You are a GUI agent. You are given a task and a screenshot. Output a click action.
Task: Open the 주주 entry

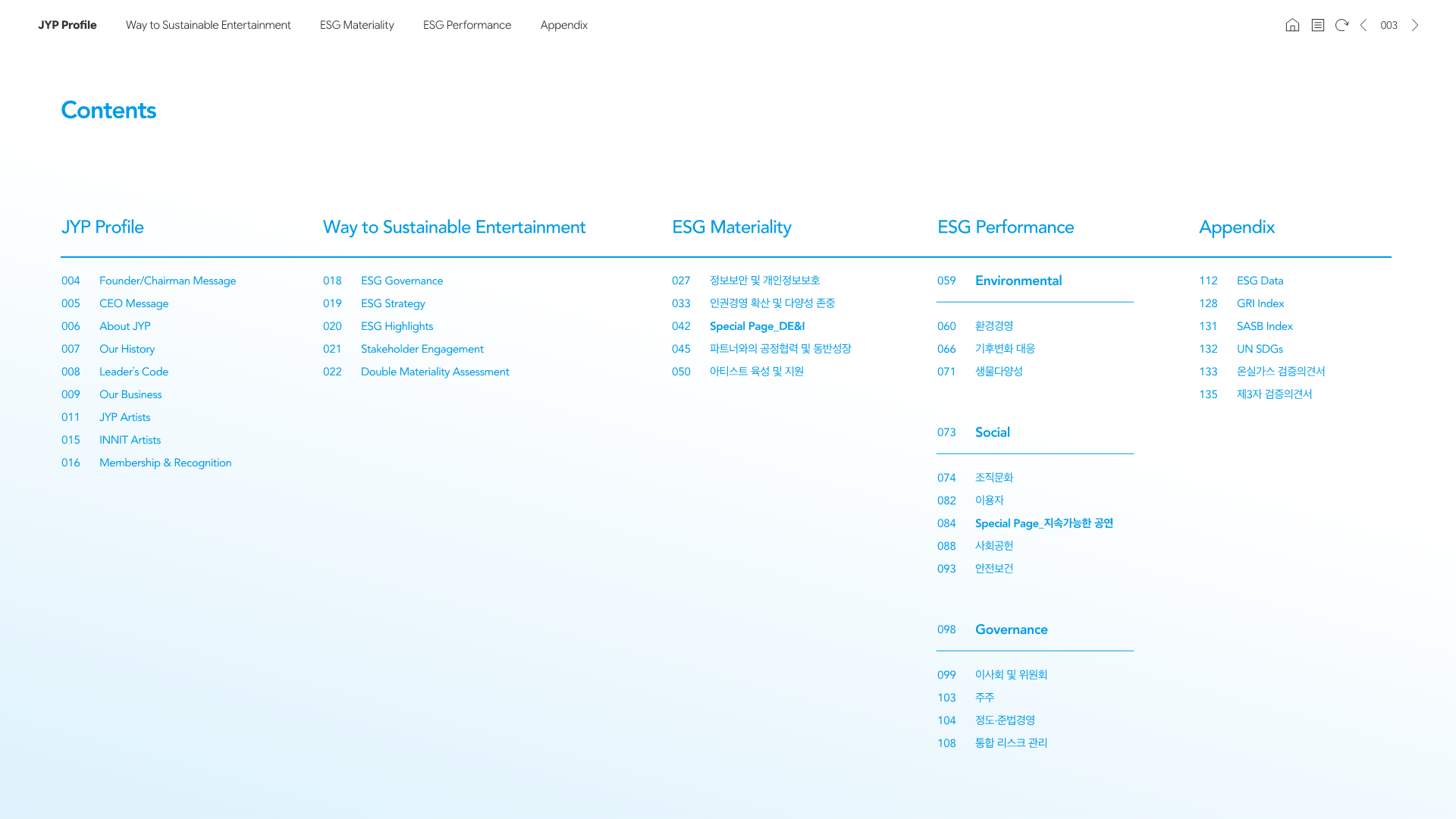click(985, 698)
